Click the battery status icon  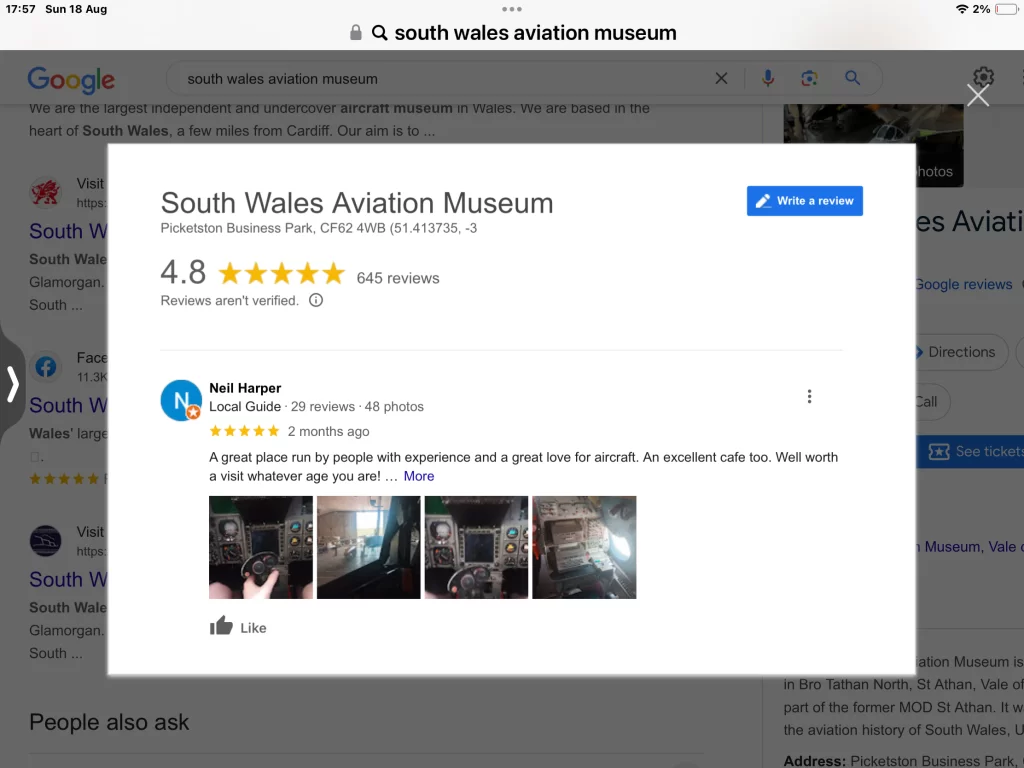coord(1006,9)
